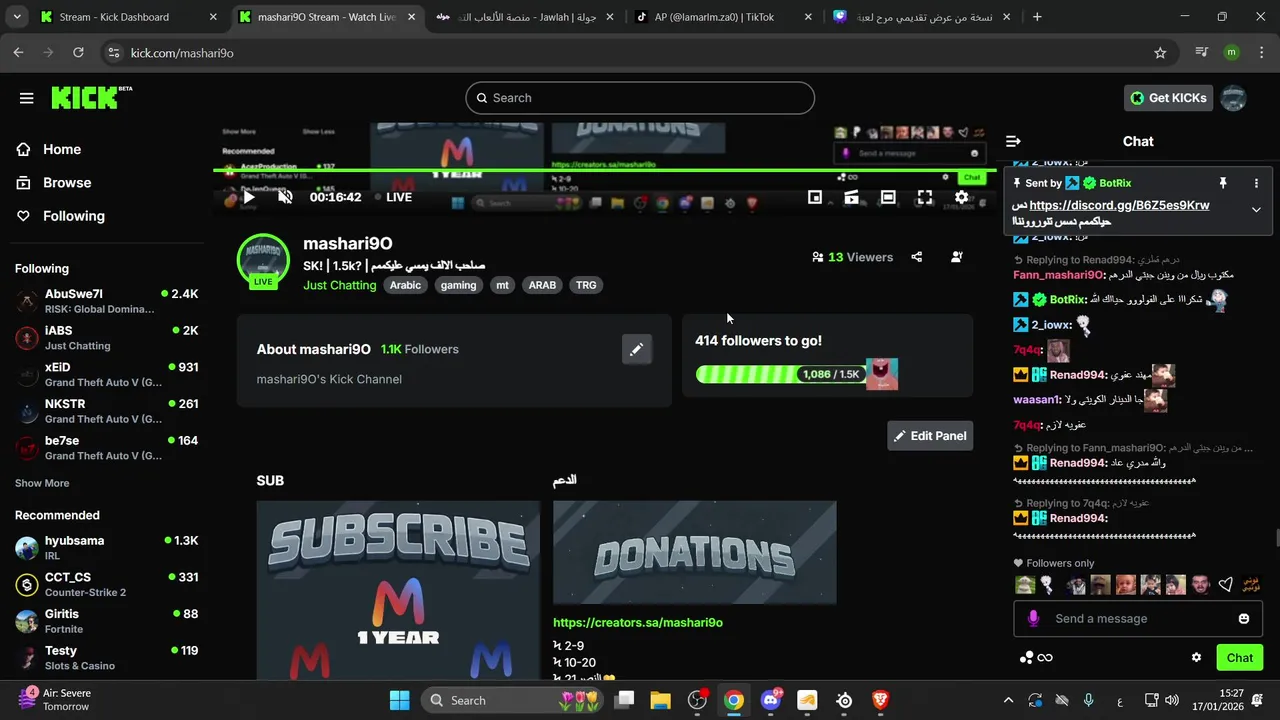Open the discord.gg link in pinned message
This screenshot has width=1280, height=720.
click(1120, 205)
